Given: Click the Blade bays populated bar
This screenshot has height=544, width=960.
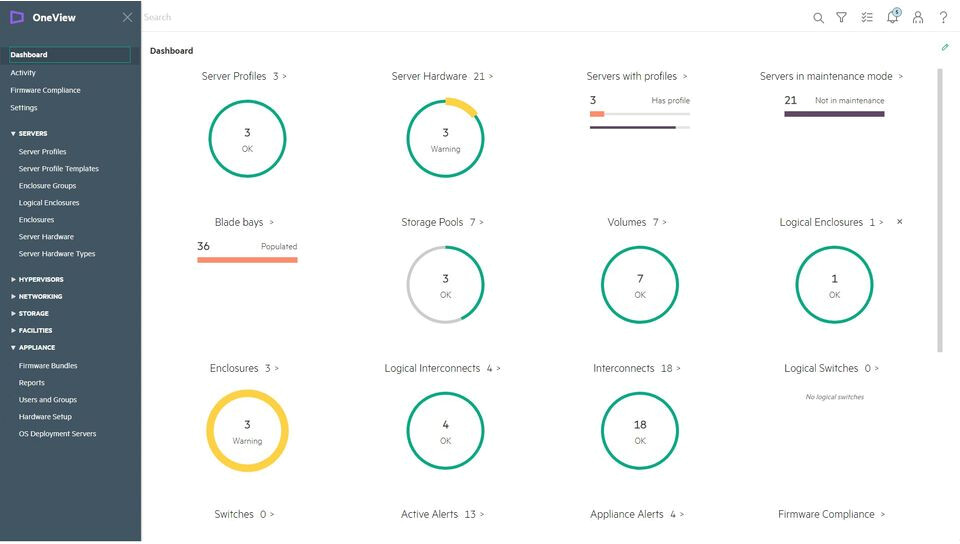Looking at the screenshot, I should (x=247, y=260).
